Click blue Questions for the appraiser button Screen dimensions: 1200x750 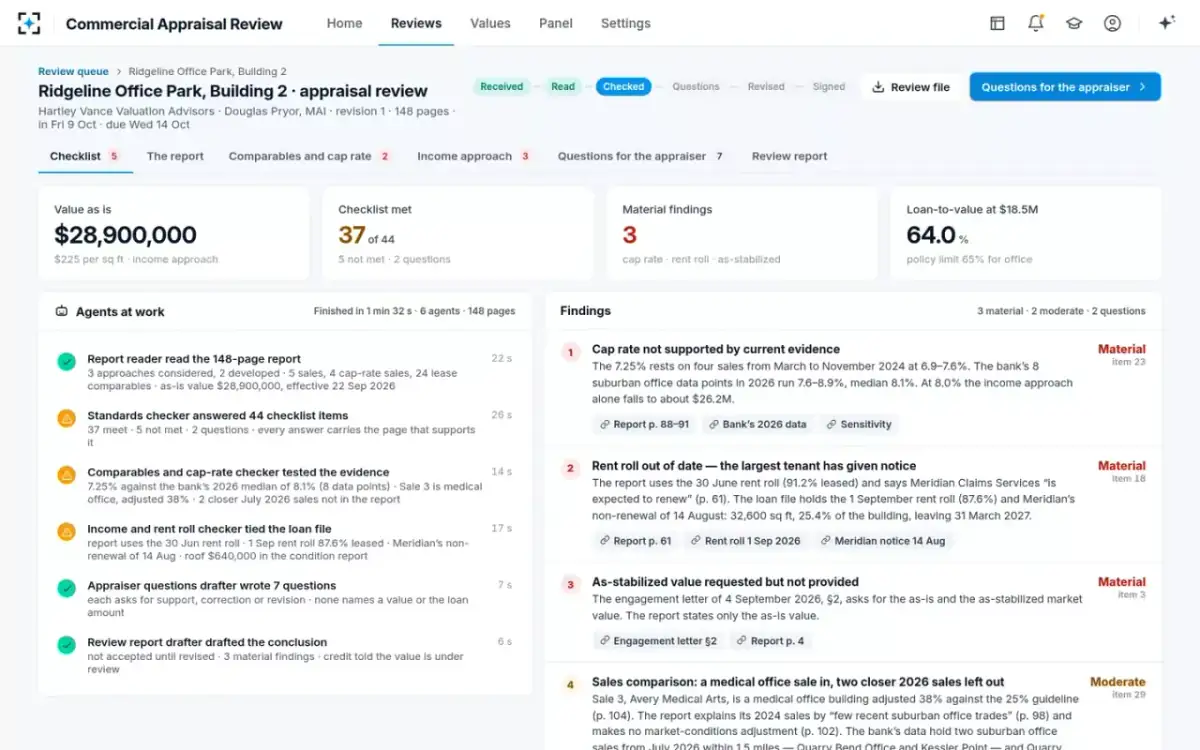[1065, 87]
